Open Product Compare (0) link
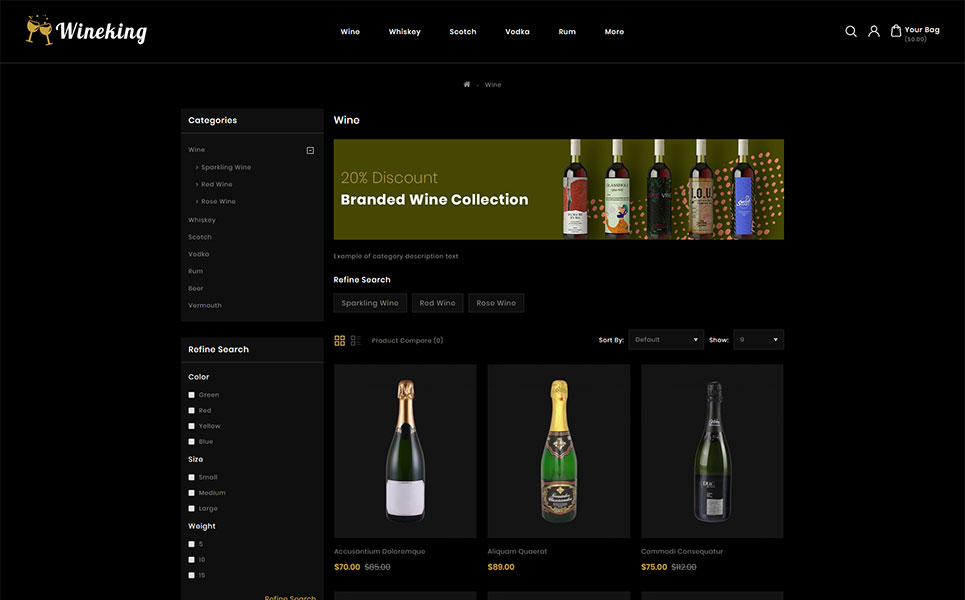This screenshot has height=600, width=965. tap(407, 340)
